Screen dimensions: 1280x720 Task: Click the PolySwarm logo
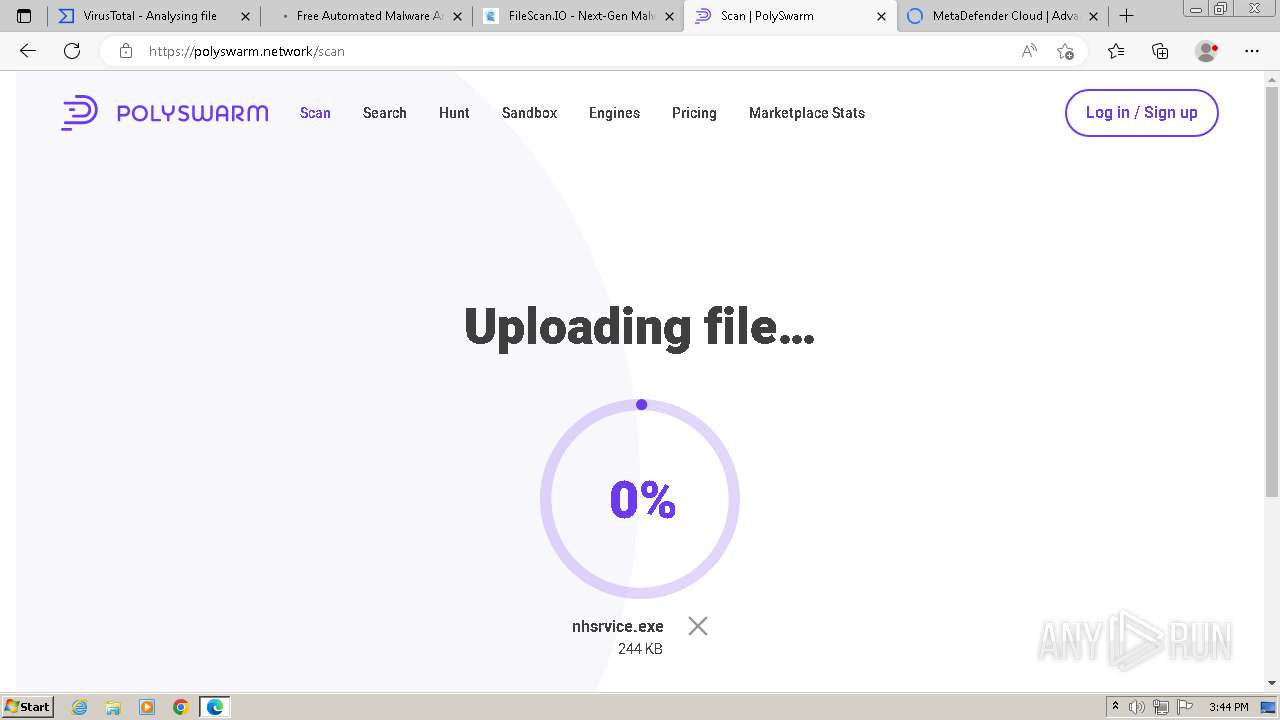coord(165,113)
